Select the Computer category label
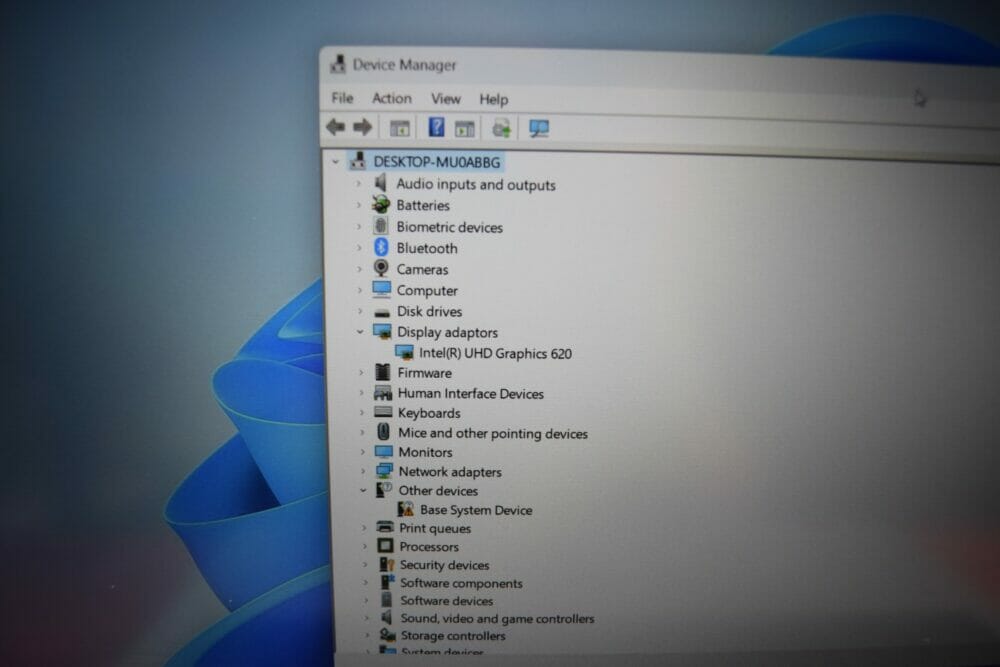The height and width of the screenshot is (667, 1000). coord(427,290)
